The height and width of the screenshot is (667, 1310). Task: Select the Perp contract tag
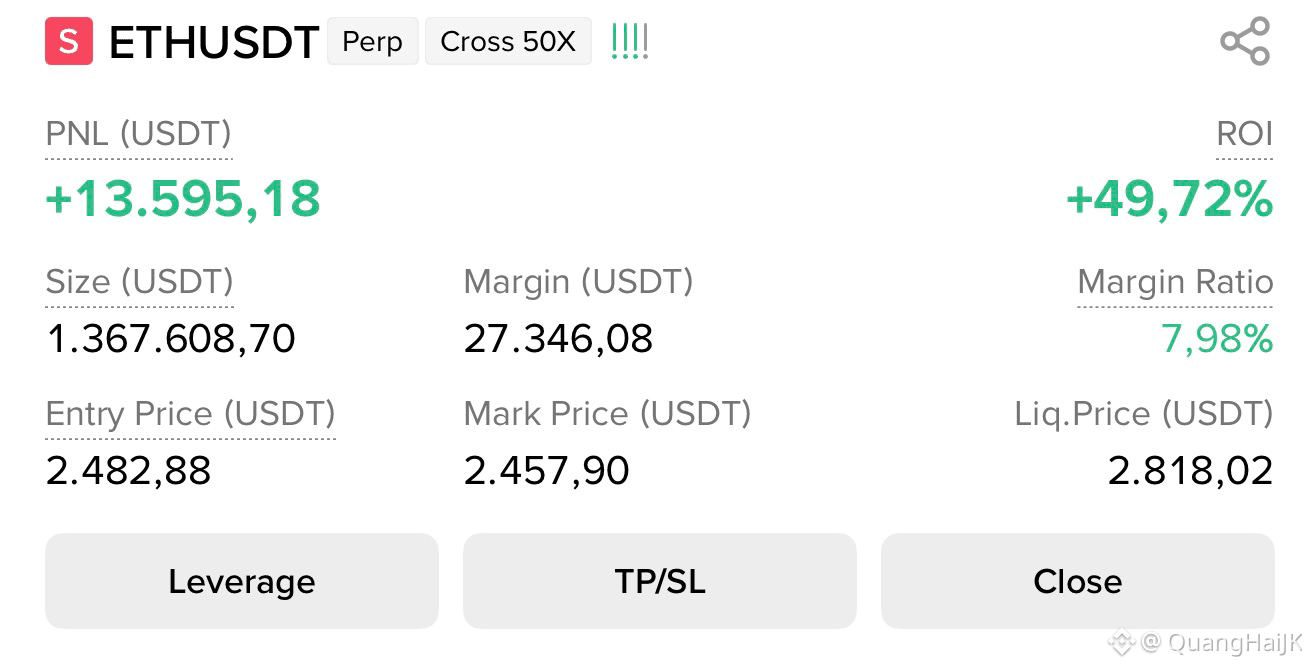(373, 41)
